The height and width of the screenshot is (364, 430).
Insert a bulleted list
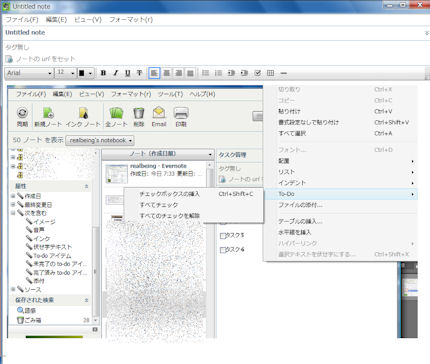(206, 73)
